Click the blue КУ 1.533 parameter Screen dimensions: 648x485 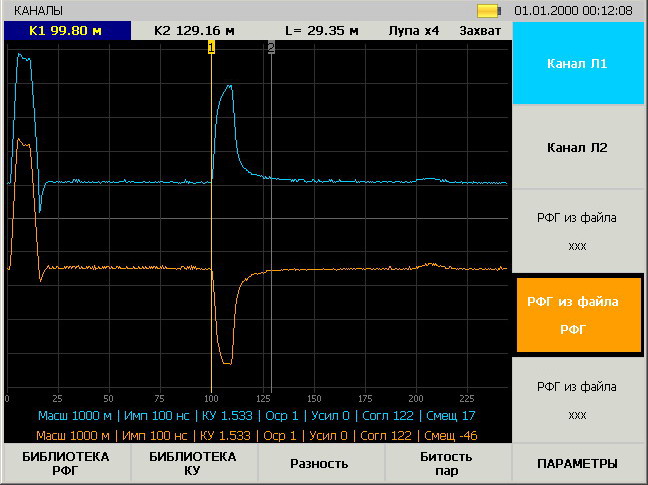point(227,416)
